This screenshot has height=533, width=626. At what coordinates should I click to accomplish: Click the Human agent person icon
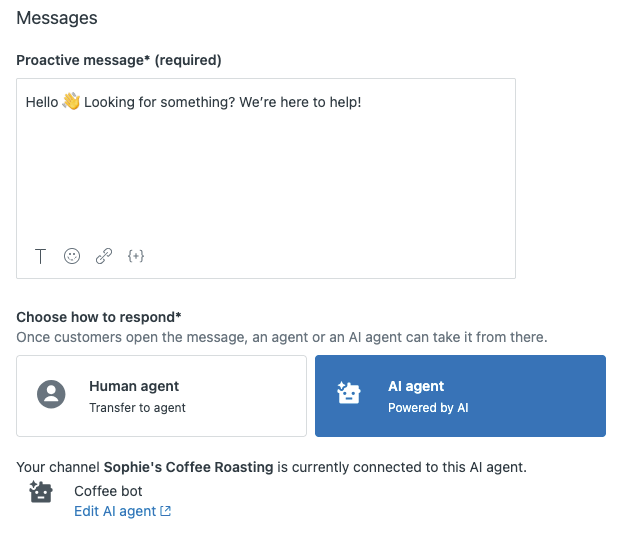tap(51, 395)
